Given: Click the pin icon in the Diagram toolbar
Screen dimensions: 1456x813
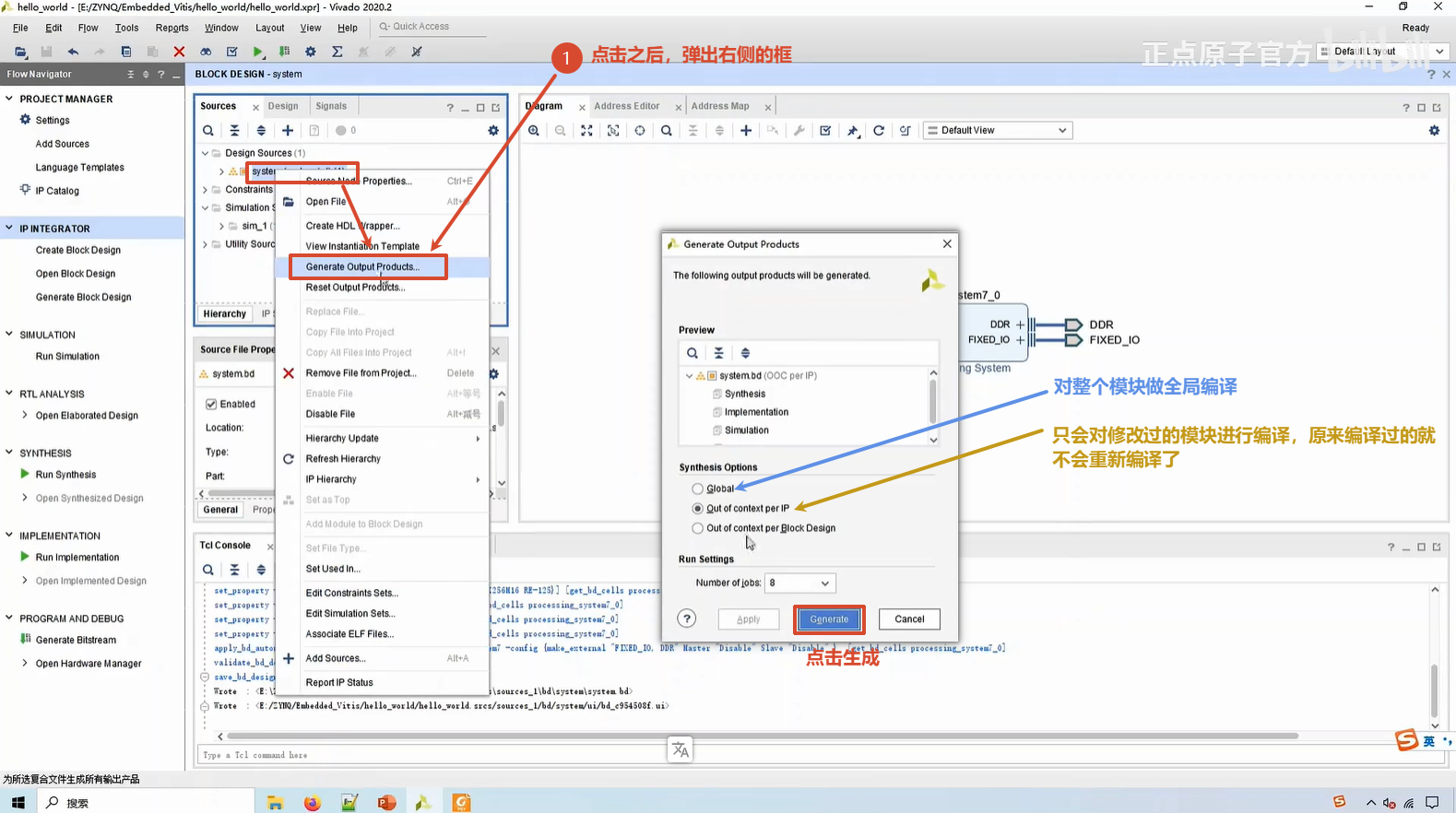Looking at the screenshot, I should [x=853, y=131].
